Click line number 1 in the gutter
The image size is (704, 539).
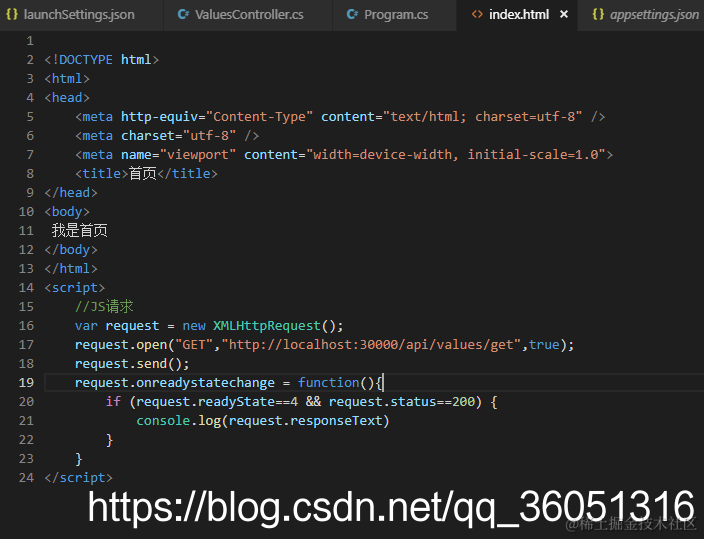click(30, 41)
